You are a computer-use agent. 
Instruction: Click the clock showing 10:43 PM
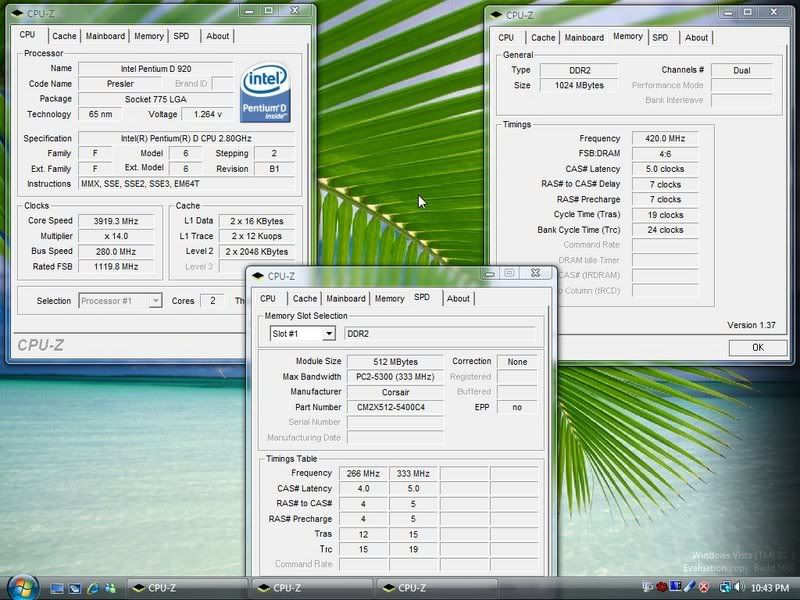pos(770,585)
